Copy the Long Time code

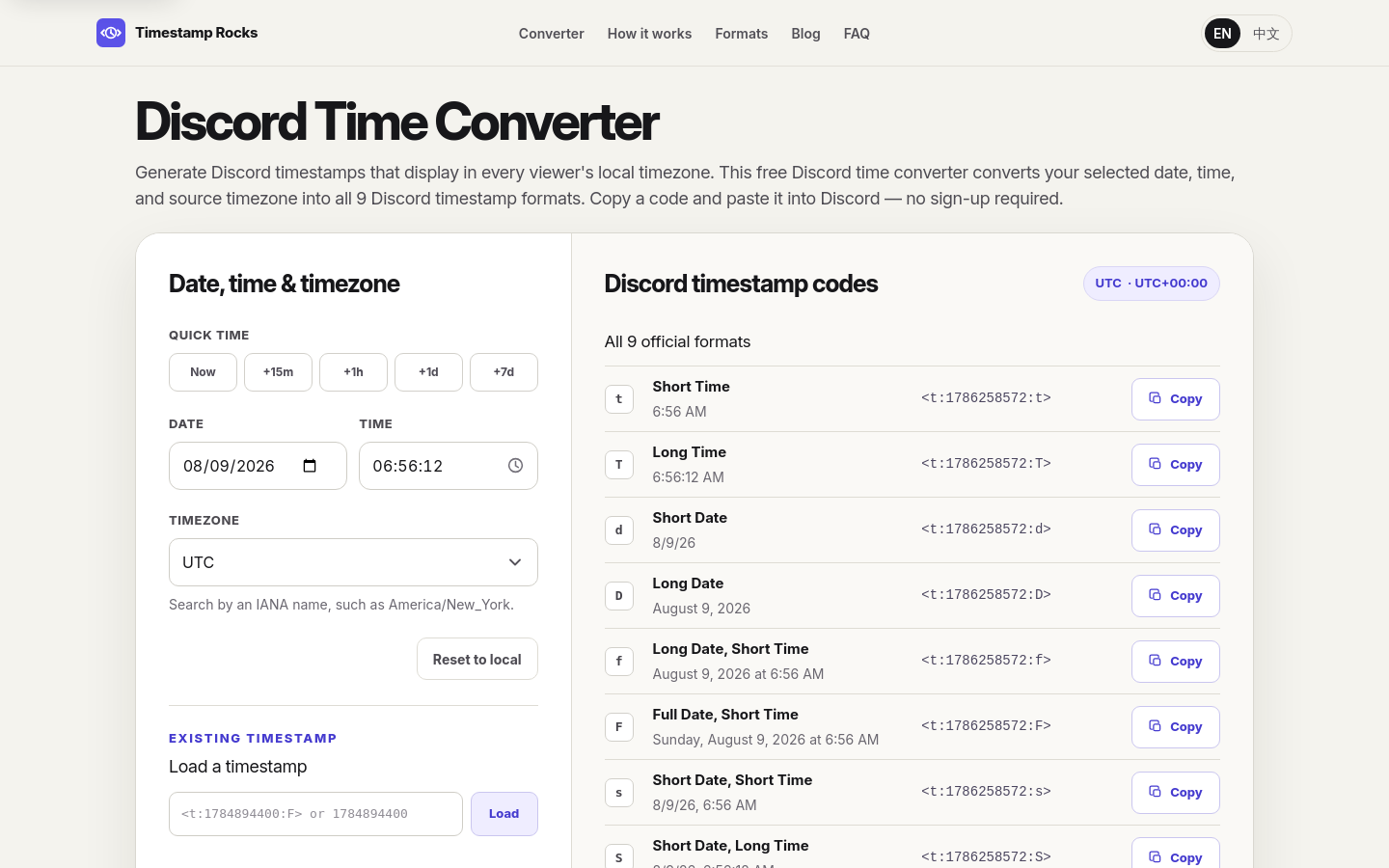1175,465
